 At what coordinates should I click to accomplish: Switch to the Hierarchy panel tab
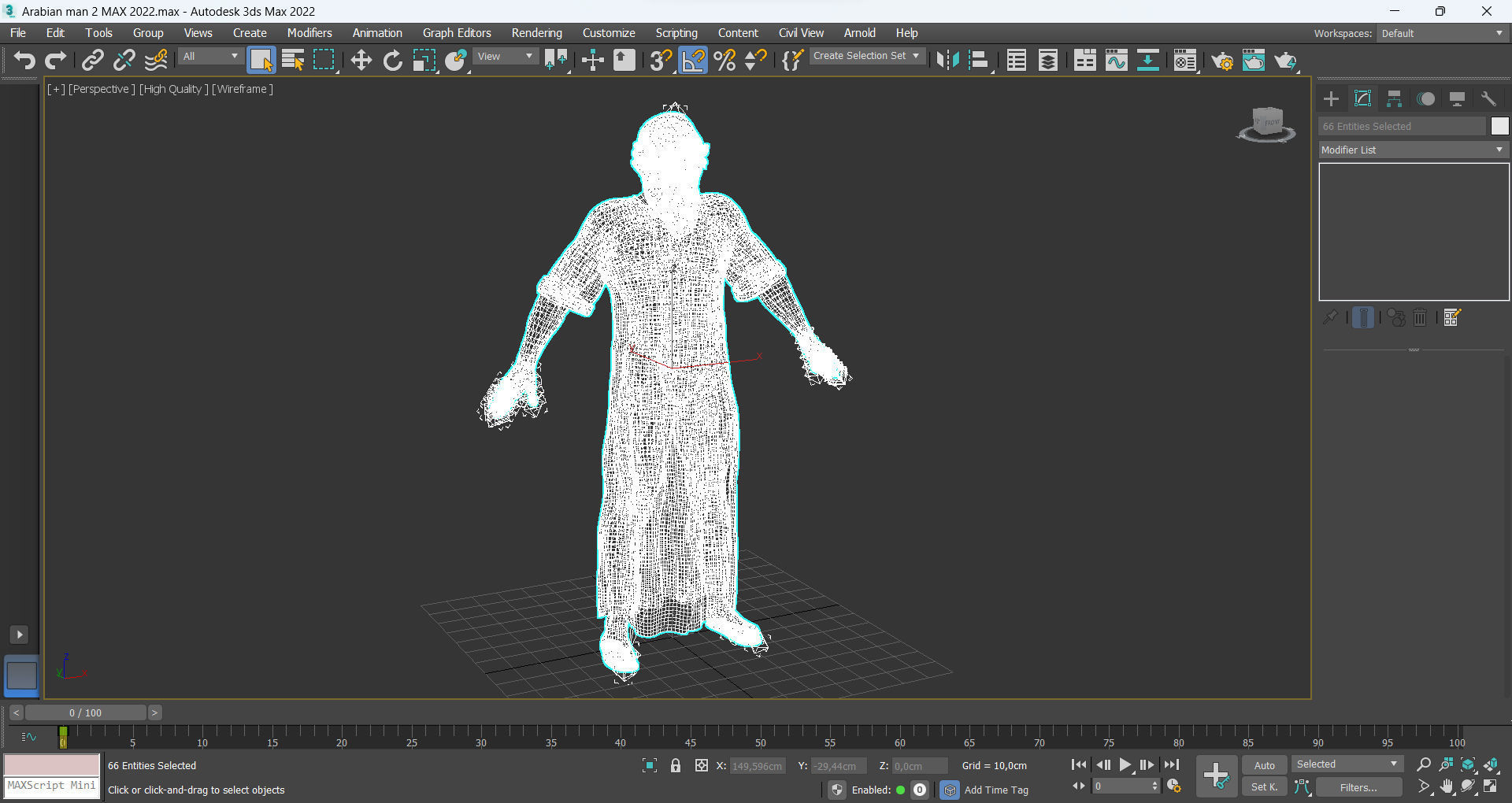click(x=1395, y=99)
